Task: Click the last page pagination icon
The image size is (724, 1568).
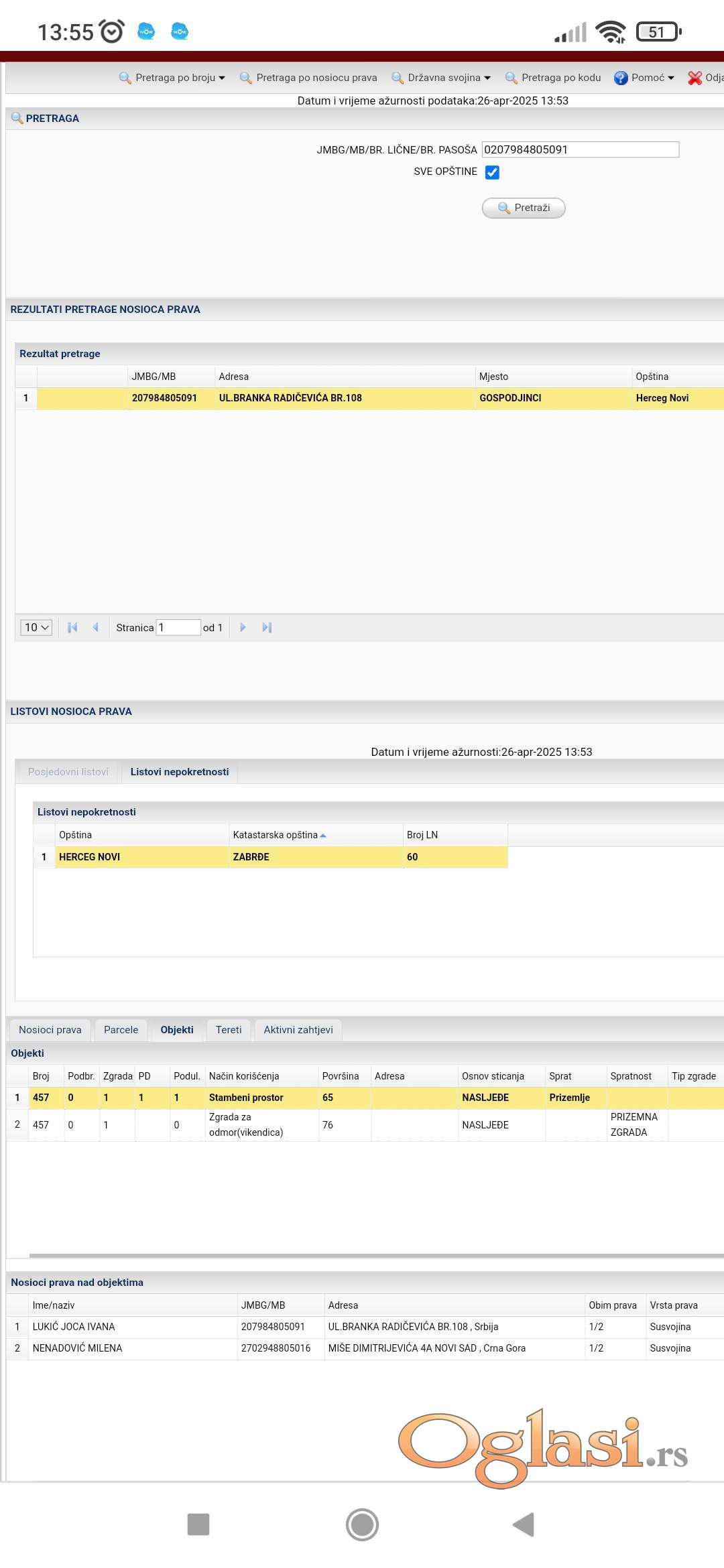Action: [267, 627]
